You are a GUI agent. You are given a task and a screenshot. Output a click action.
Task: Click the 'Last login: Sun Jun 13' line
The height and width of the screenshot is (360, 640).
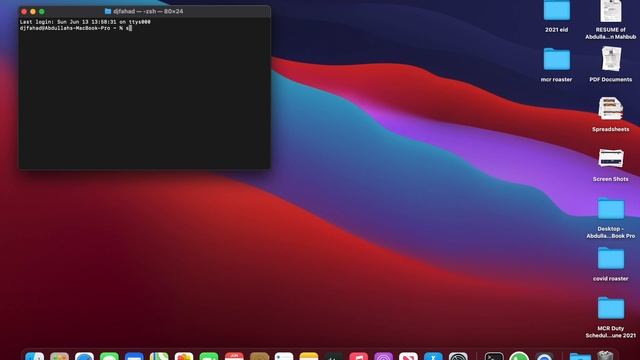(85, 22)
